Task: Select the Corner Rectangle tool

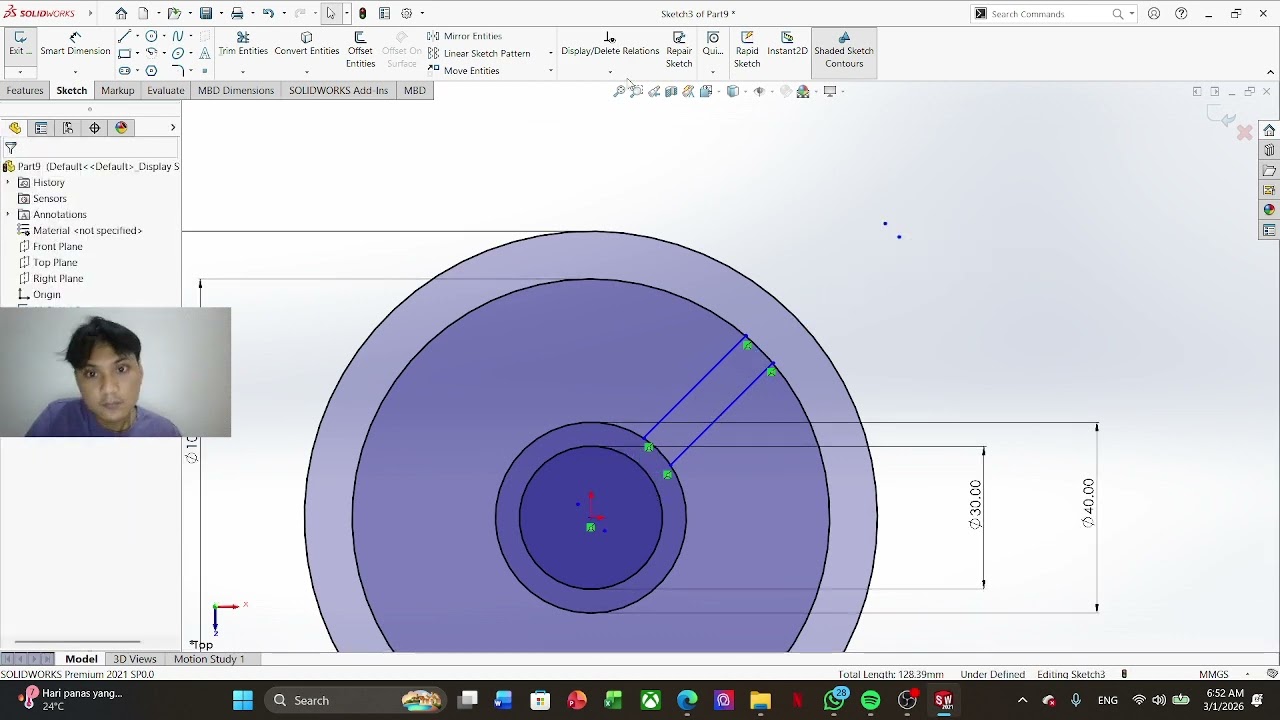Action: pyautogui.click(x=124, y=53)
